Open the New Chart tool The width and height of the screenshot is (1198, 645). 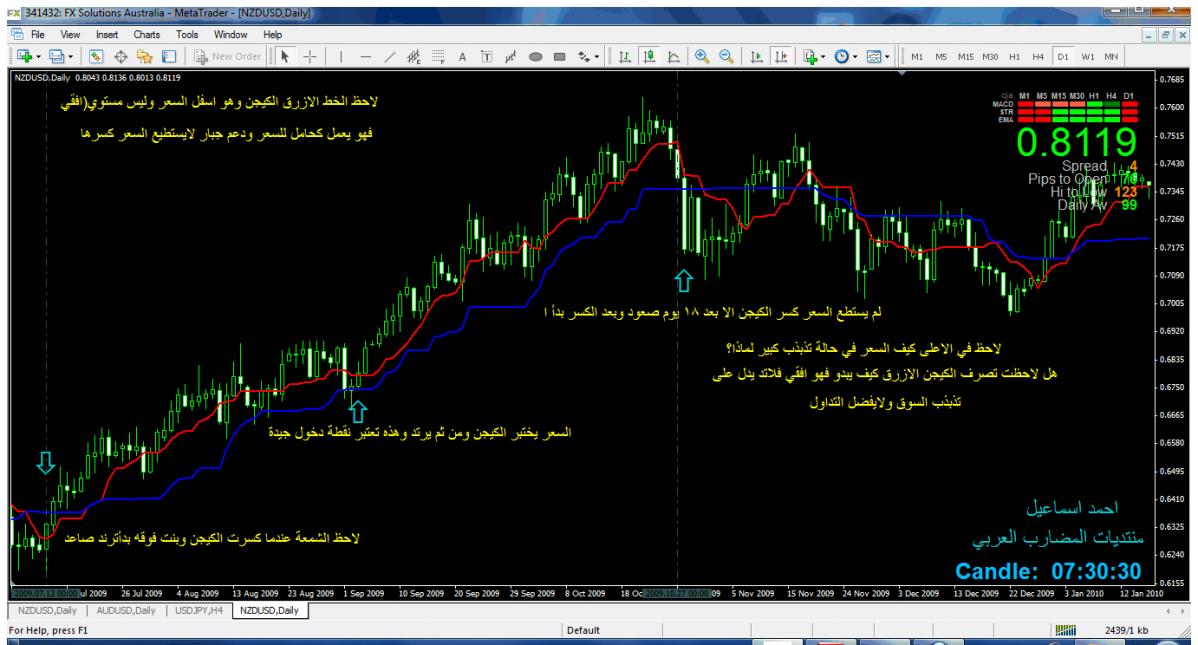[24, 57]
